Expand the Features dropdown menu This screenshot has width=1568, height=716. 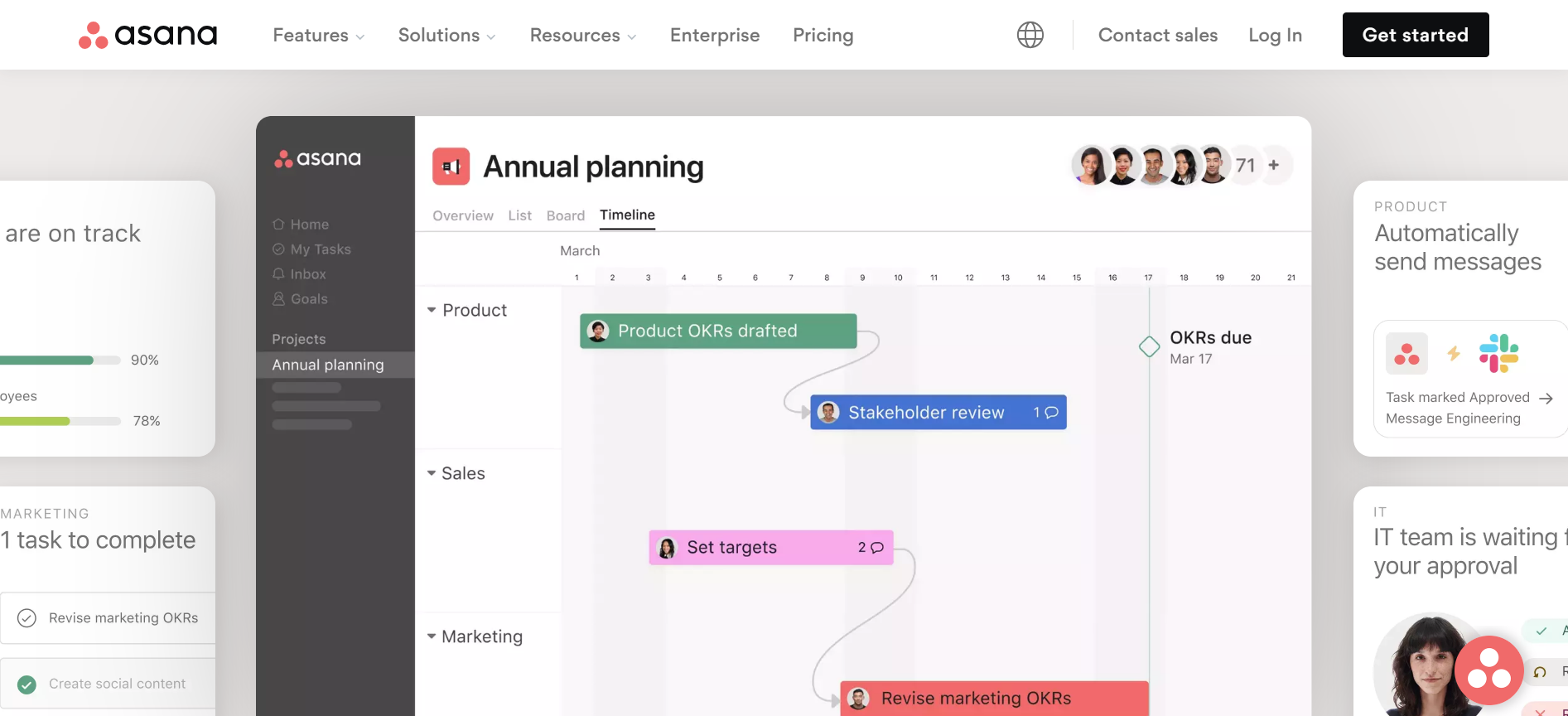point(318,36)
